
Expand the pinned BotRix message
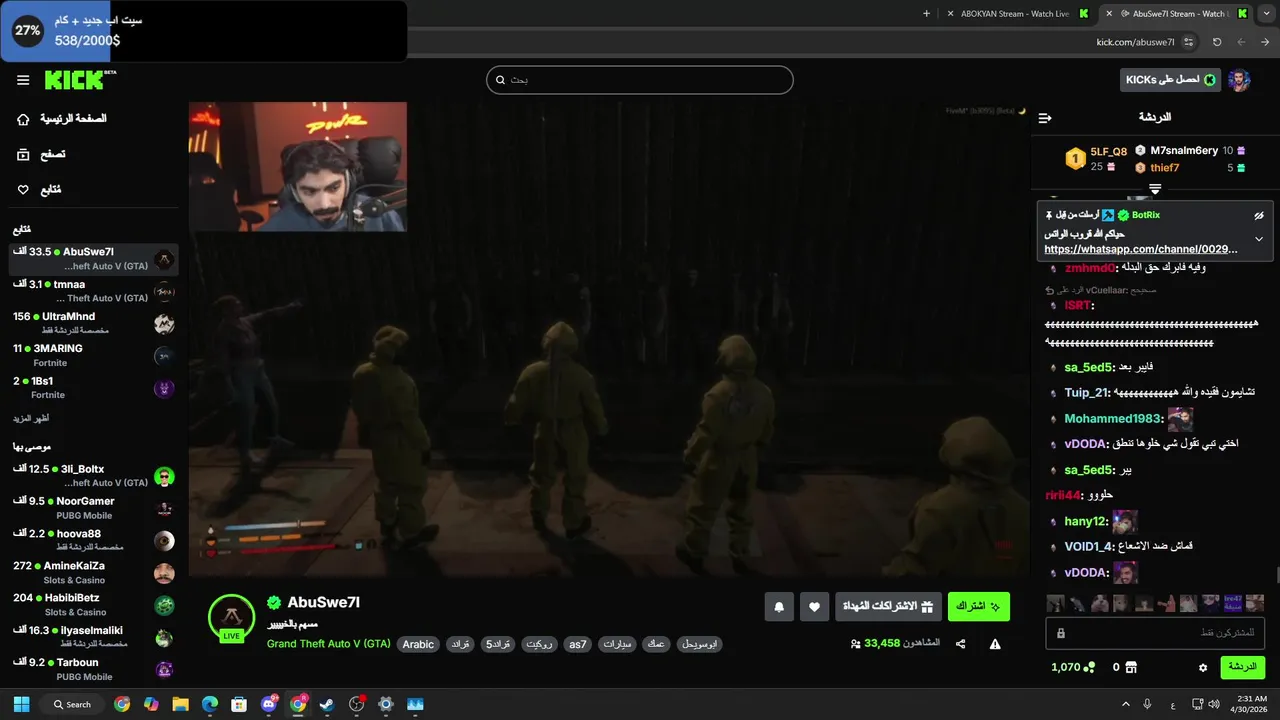point(1259,239)
